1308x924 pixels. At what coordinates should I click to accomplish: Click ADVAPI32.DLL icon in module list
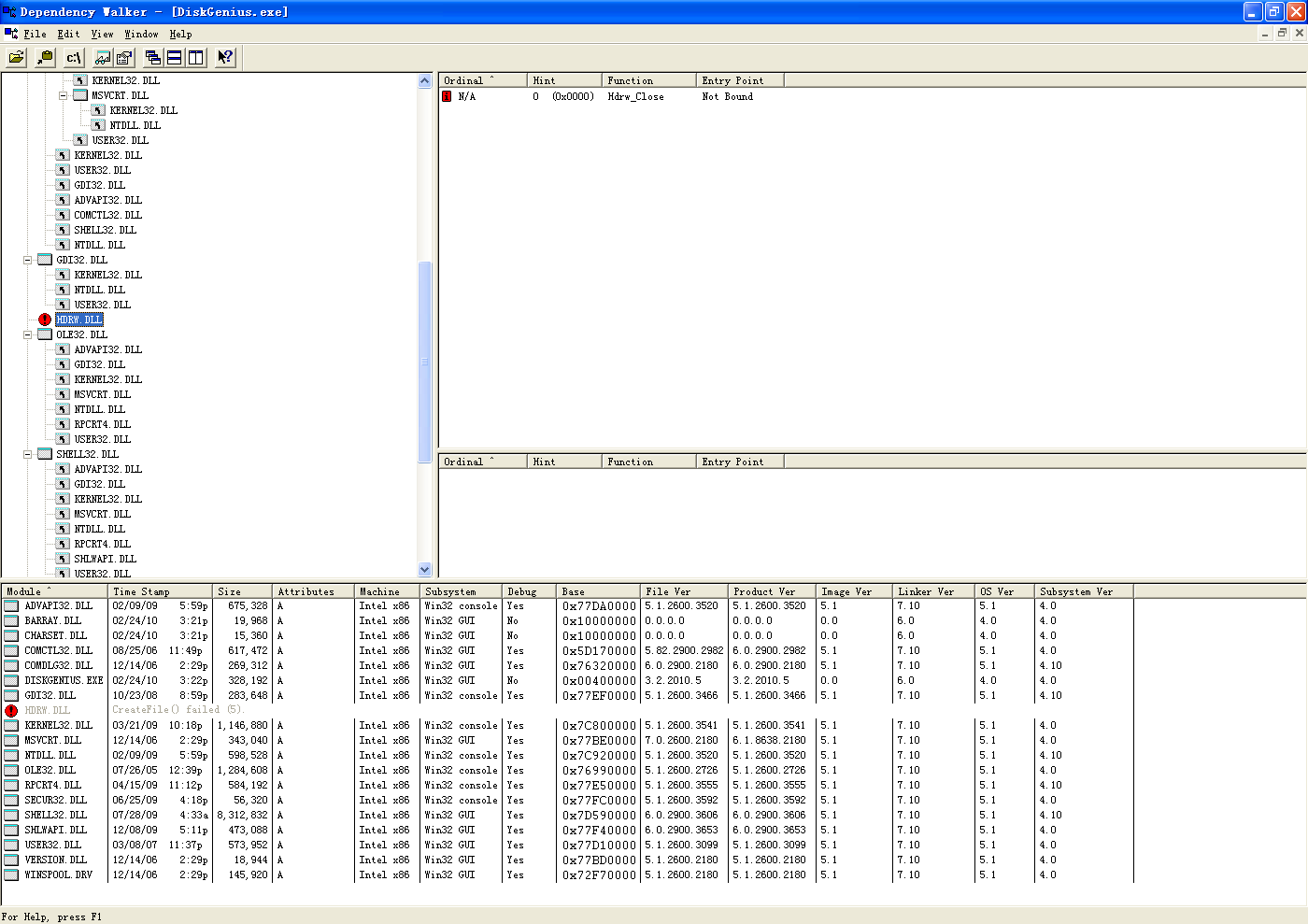[x=11, y=605]
